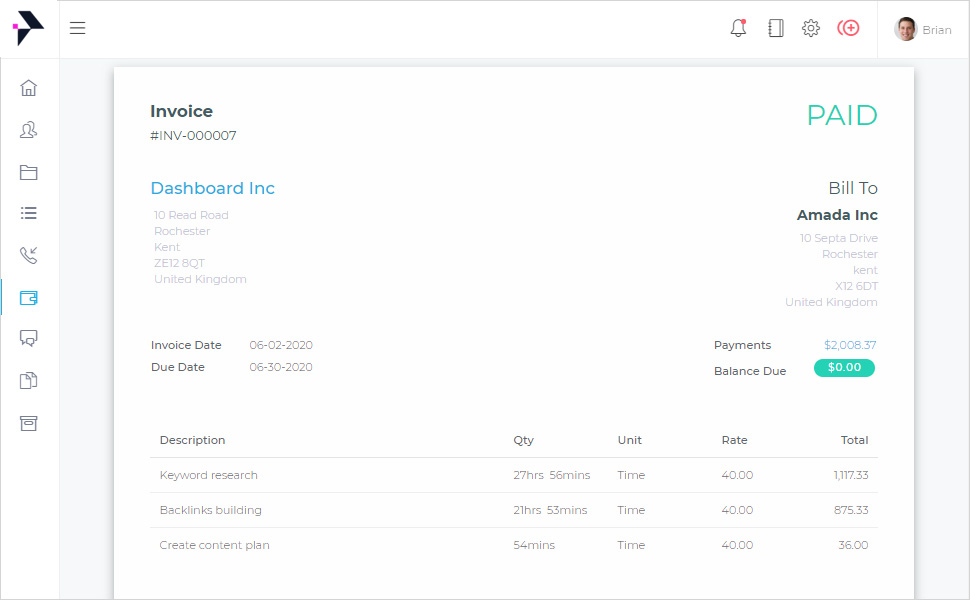Open the clients users icon in sidebar
This screenshot has width=970, height=600.
click(29, 130)
